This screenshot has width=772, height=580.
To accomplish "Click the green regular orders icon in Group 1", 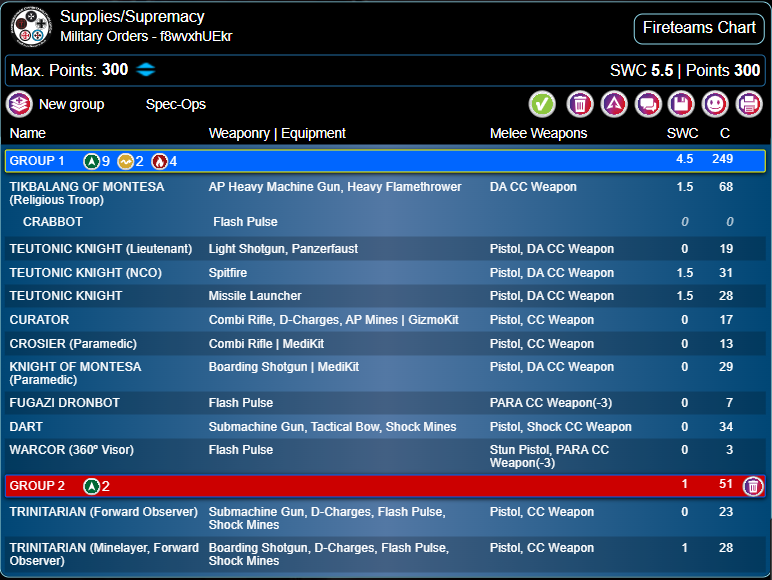I will tap(91, 161).
